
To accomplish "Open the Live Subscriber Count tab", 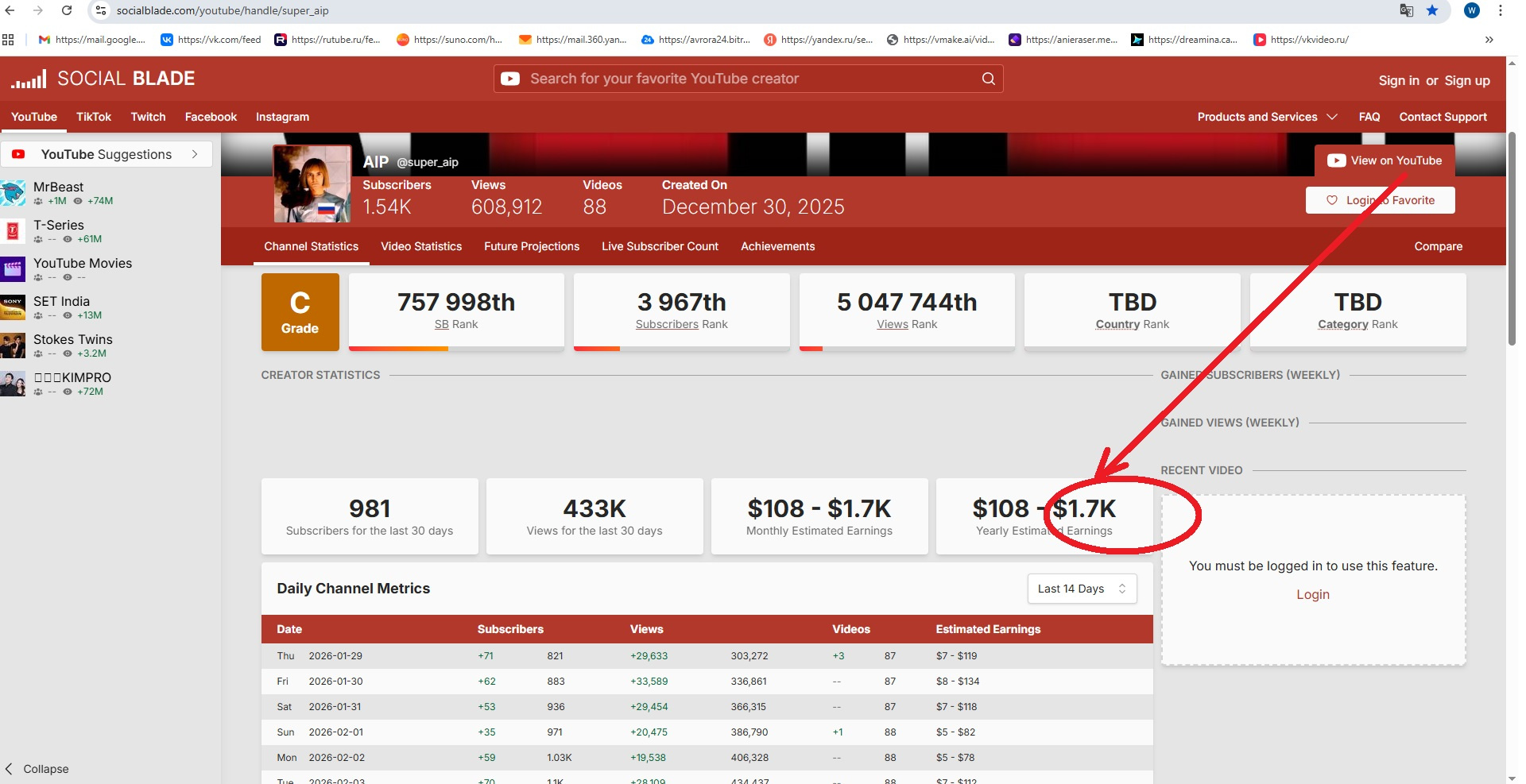I will (x=660, y=246).
